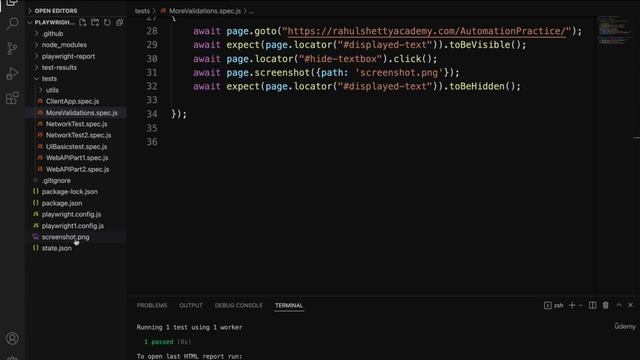The height and width of the screenshot is (360, 640).
Task: Switch to the Problems tab
Action: pos(152,306)
